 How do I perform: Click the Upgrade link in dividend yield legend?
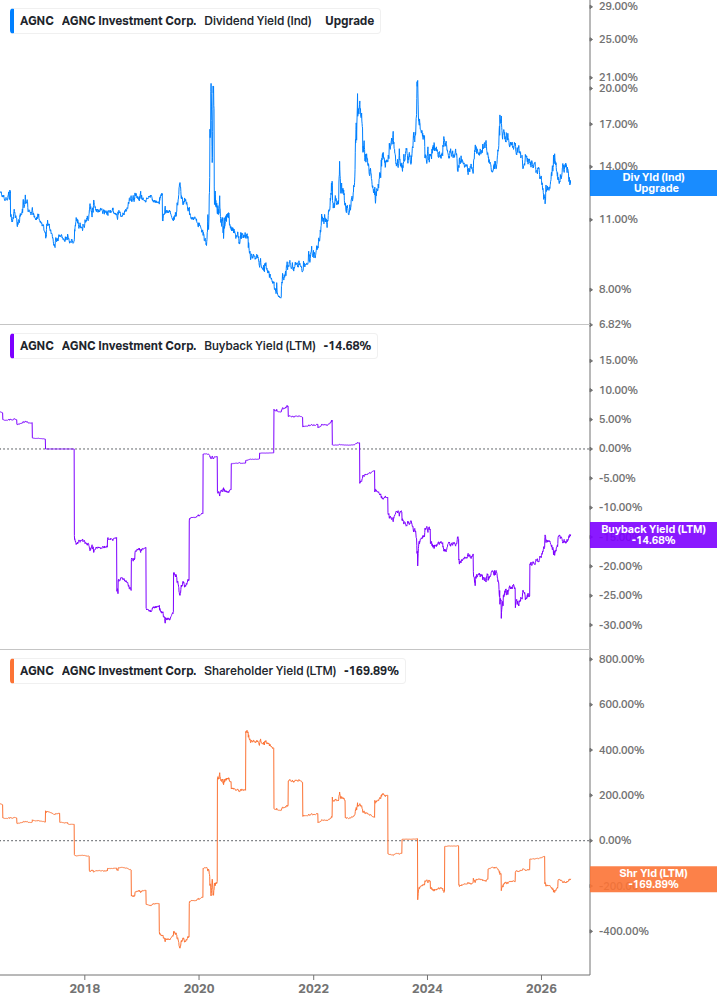pyautogui.click(x=349, y=21)
